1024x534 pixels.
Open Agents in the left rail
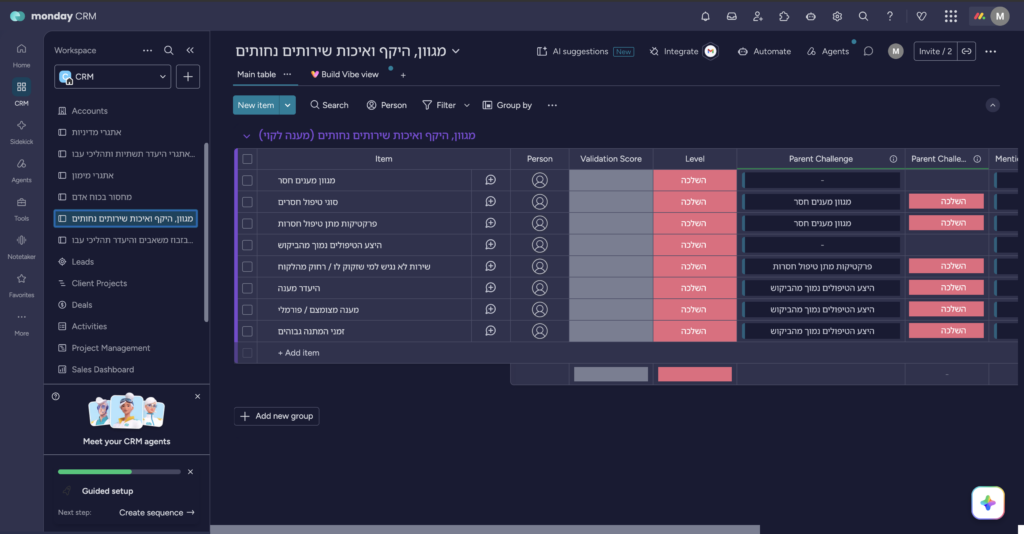pyautogui.click(x=22, y=170)
